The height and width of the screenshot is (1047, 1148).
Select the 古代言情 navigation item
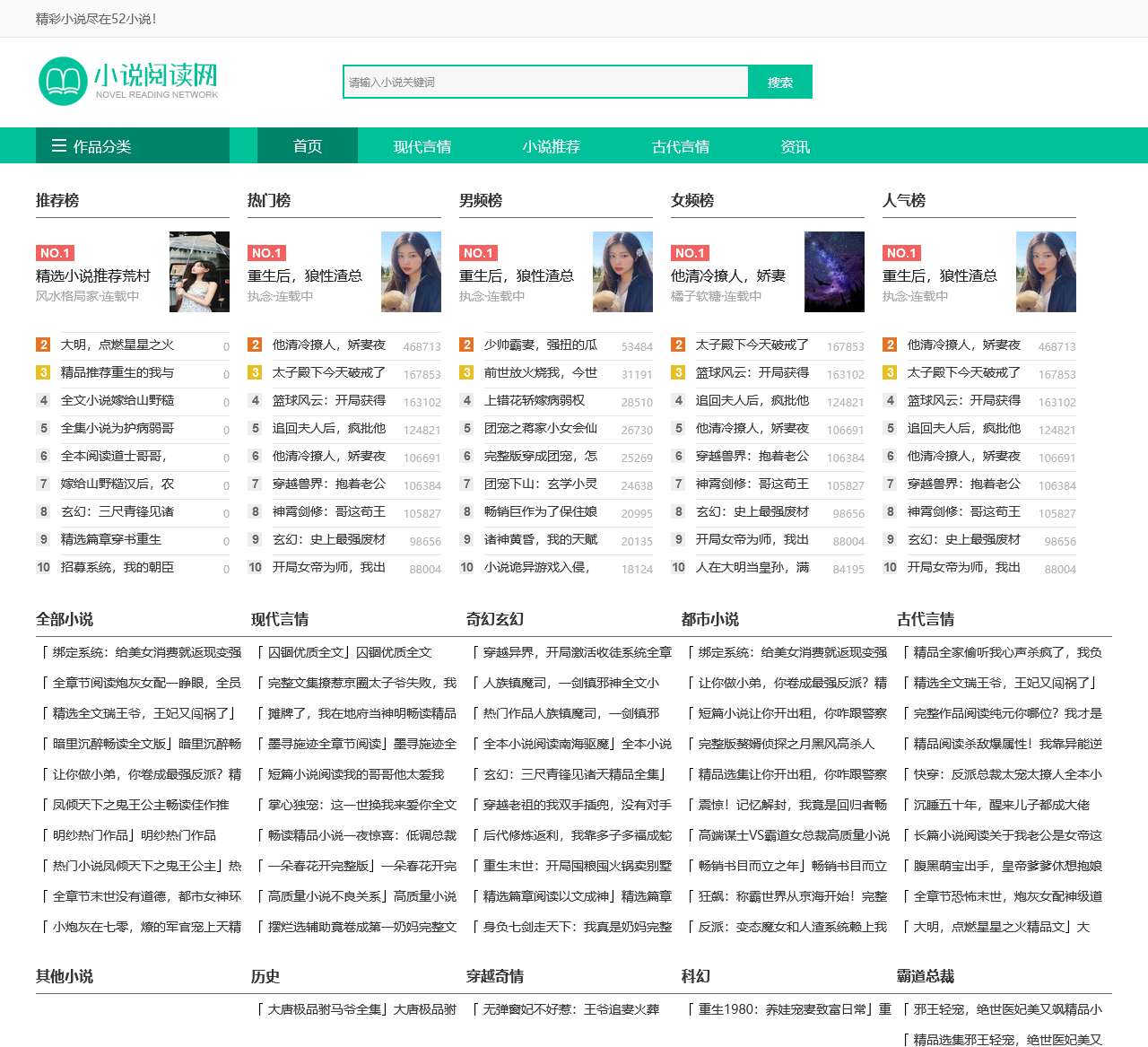pos(680,146)
